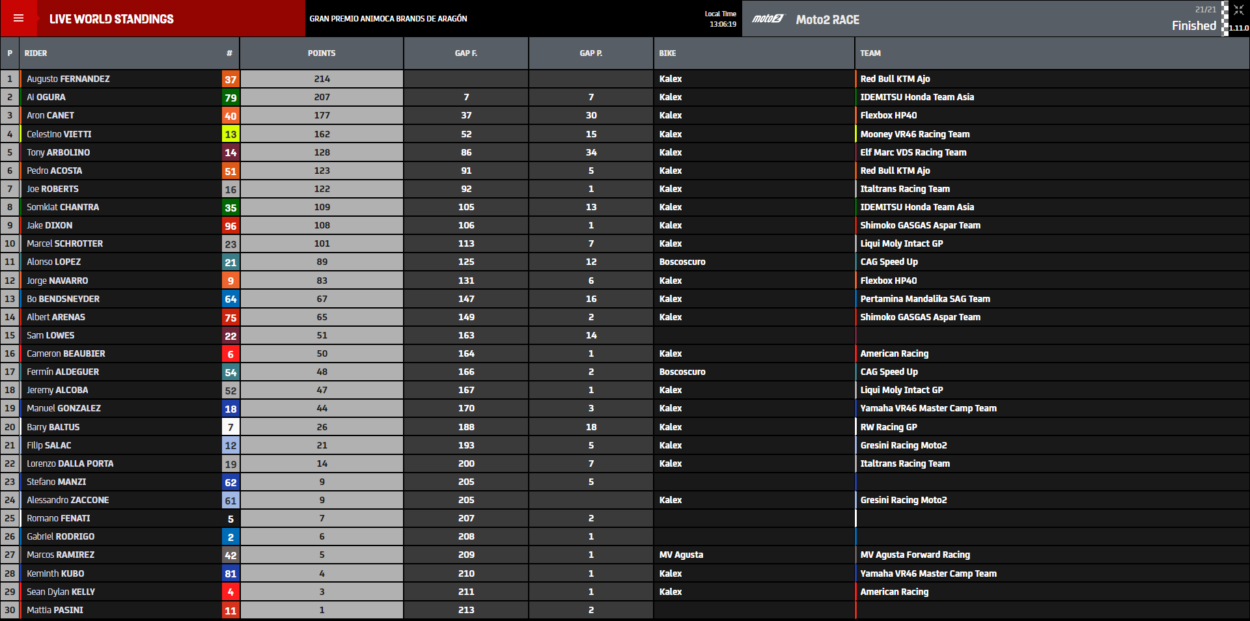Select rider Sam LOWES row
Viewport: 1250px width, 621px height.
coord(50,335)
